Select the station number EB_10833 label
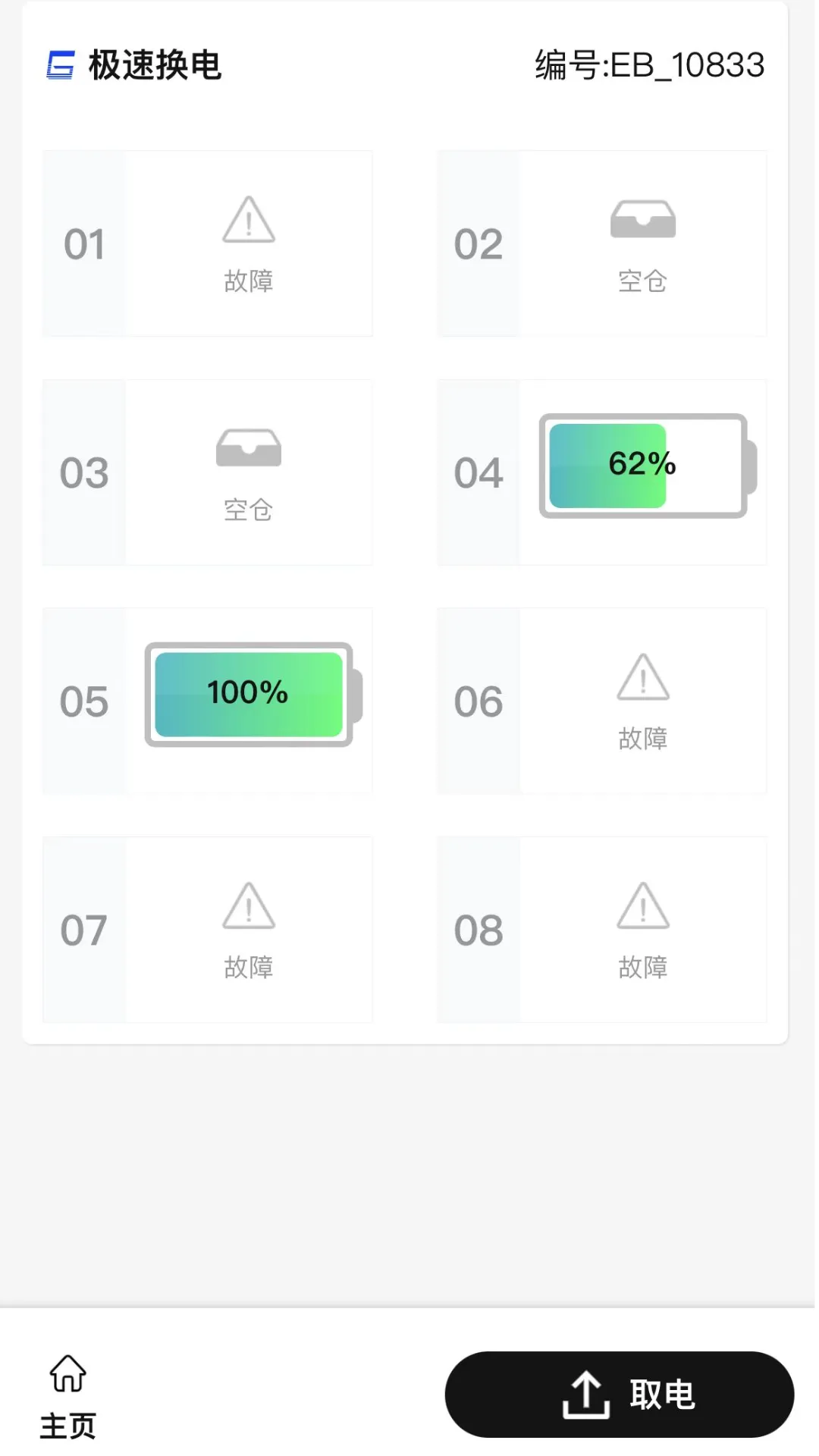Screen dimensions: 819x1456 [648, 65]
